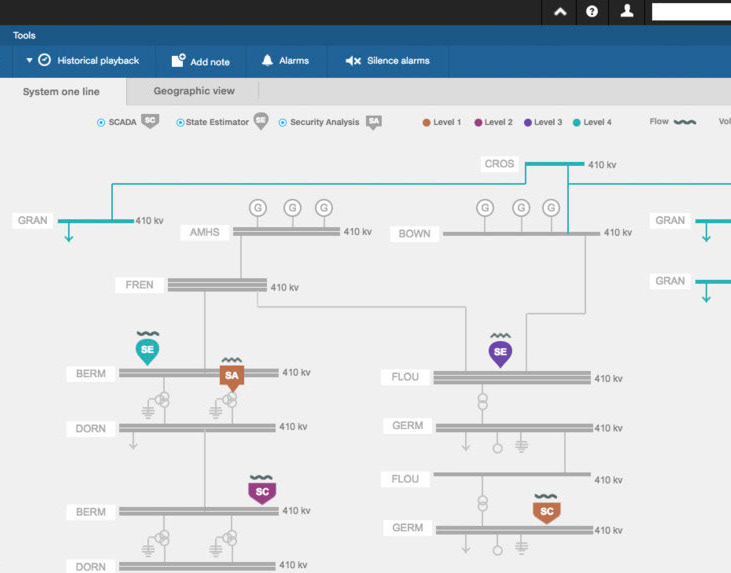Screen dimensions: 731x573
Task: Click the Add note icon
Action: tap(178, 61)
